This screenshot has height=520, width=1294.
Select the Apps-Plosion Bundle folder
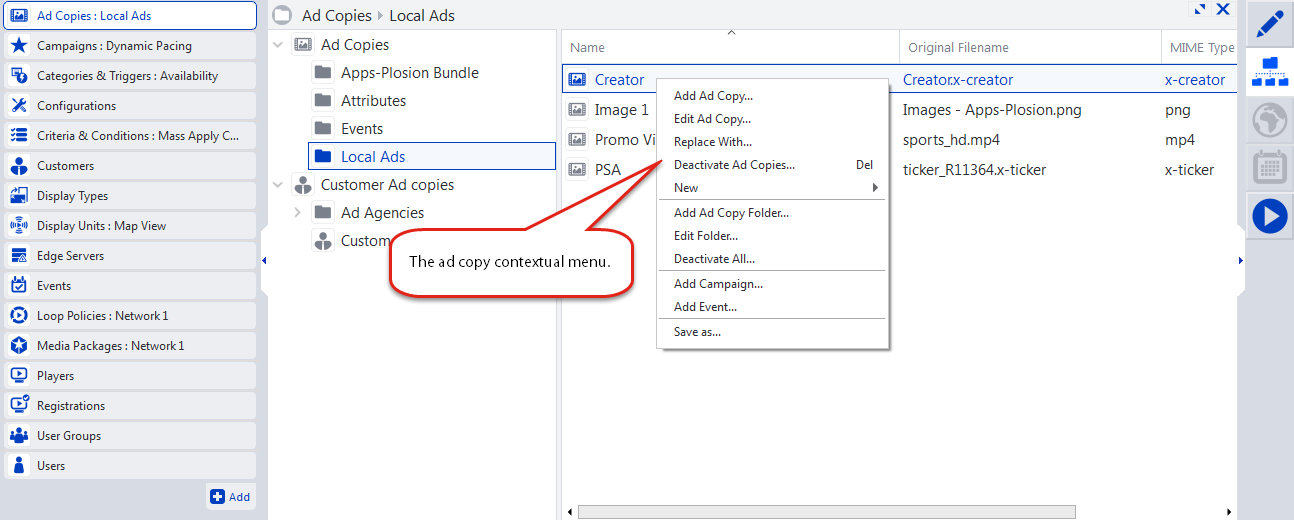click(x=409, y=73)
